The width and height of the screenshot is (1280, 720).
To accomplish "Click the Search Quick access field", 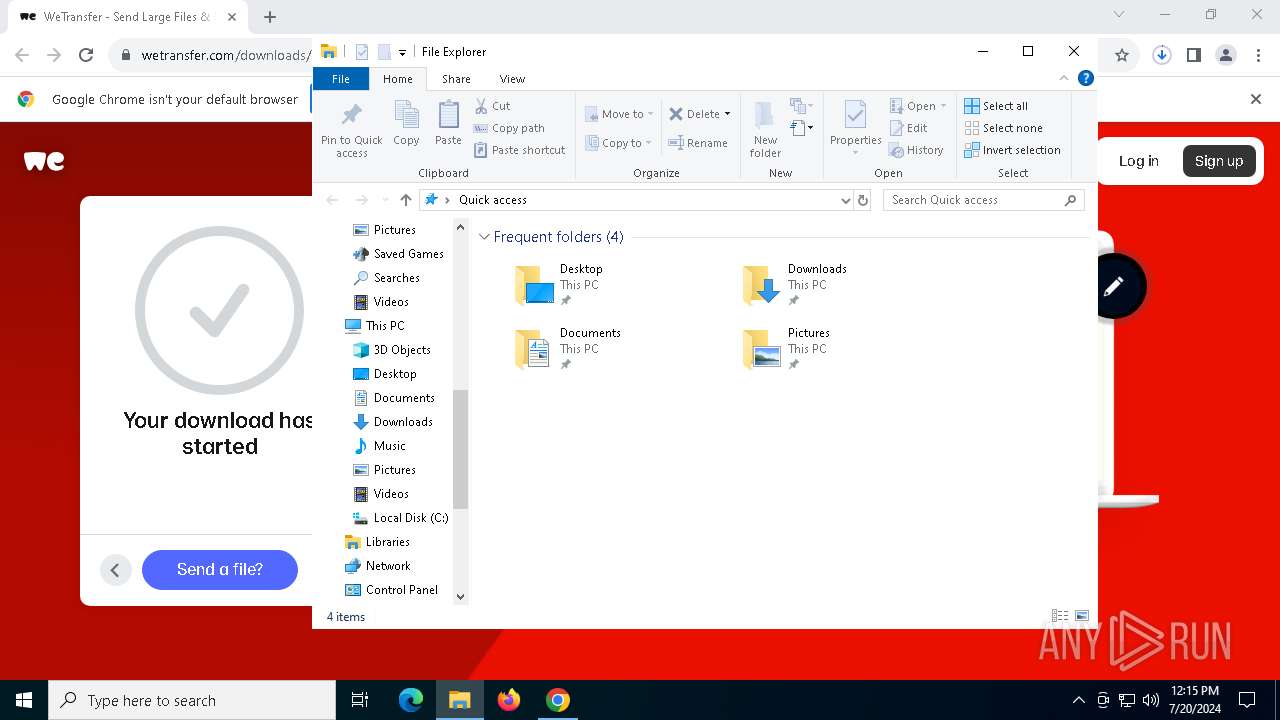I will (x=984, y=200).
